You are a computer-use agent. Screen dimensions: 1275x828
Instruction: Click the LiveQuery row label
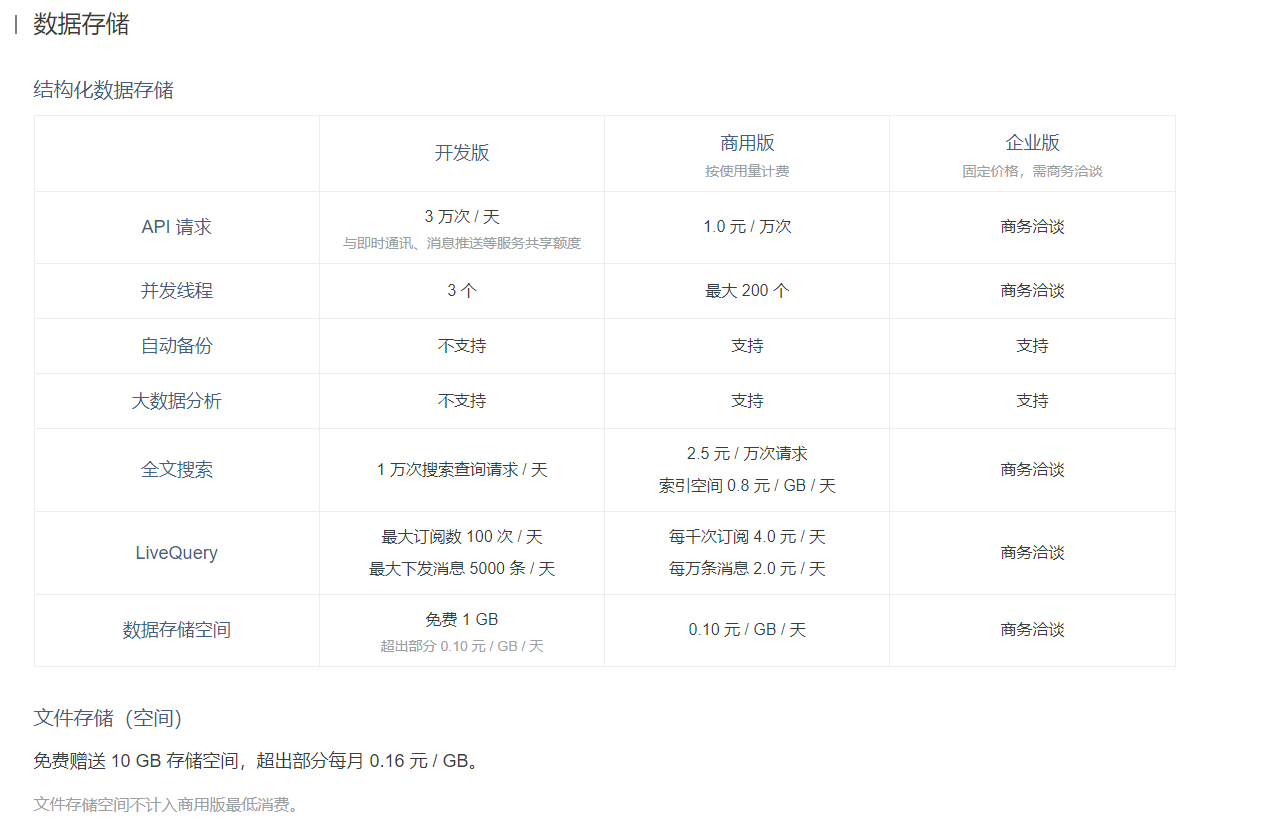tap(176, 552)
